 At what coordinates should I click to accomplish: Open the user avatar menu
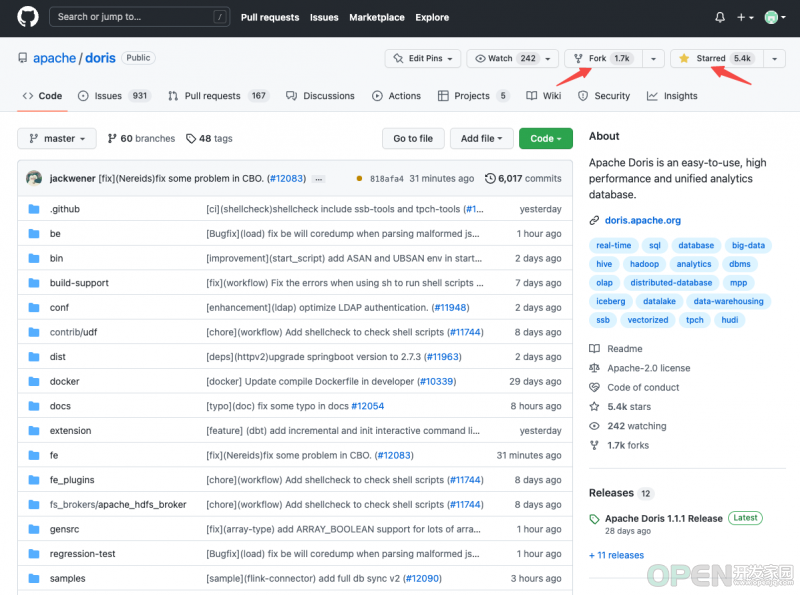tap(774, 17)
